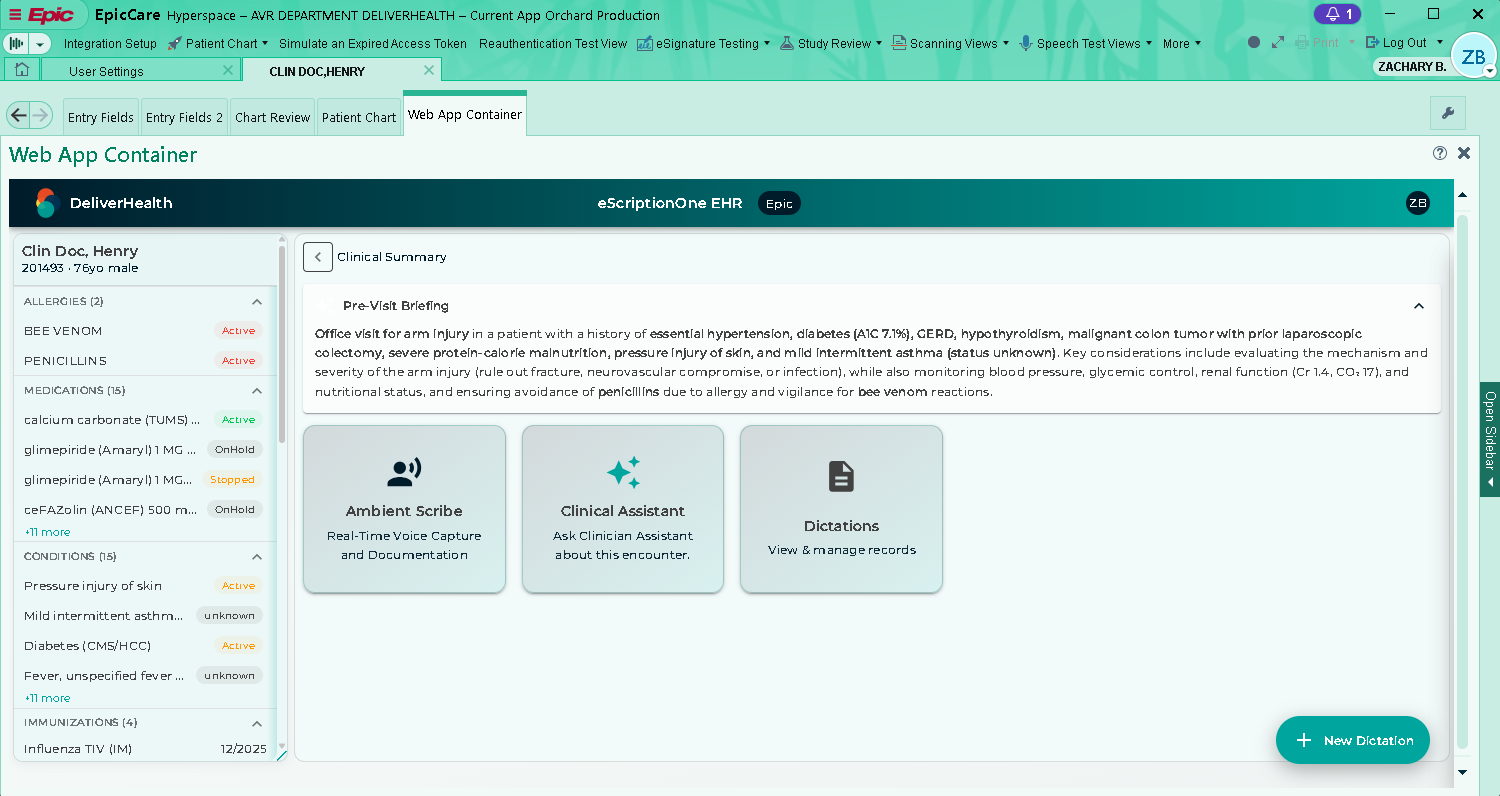Open Web App Container help icon
This screenshot has height=796, width=1500.
1440,153
